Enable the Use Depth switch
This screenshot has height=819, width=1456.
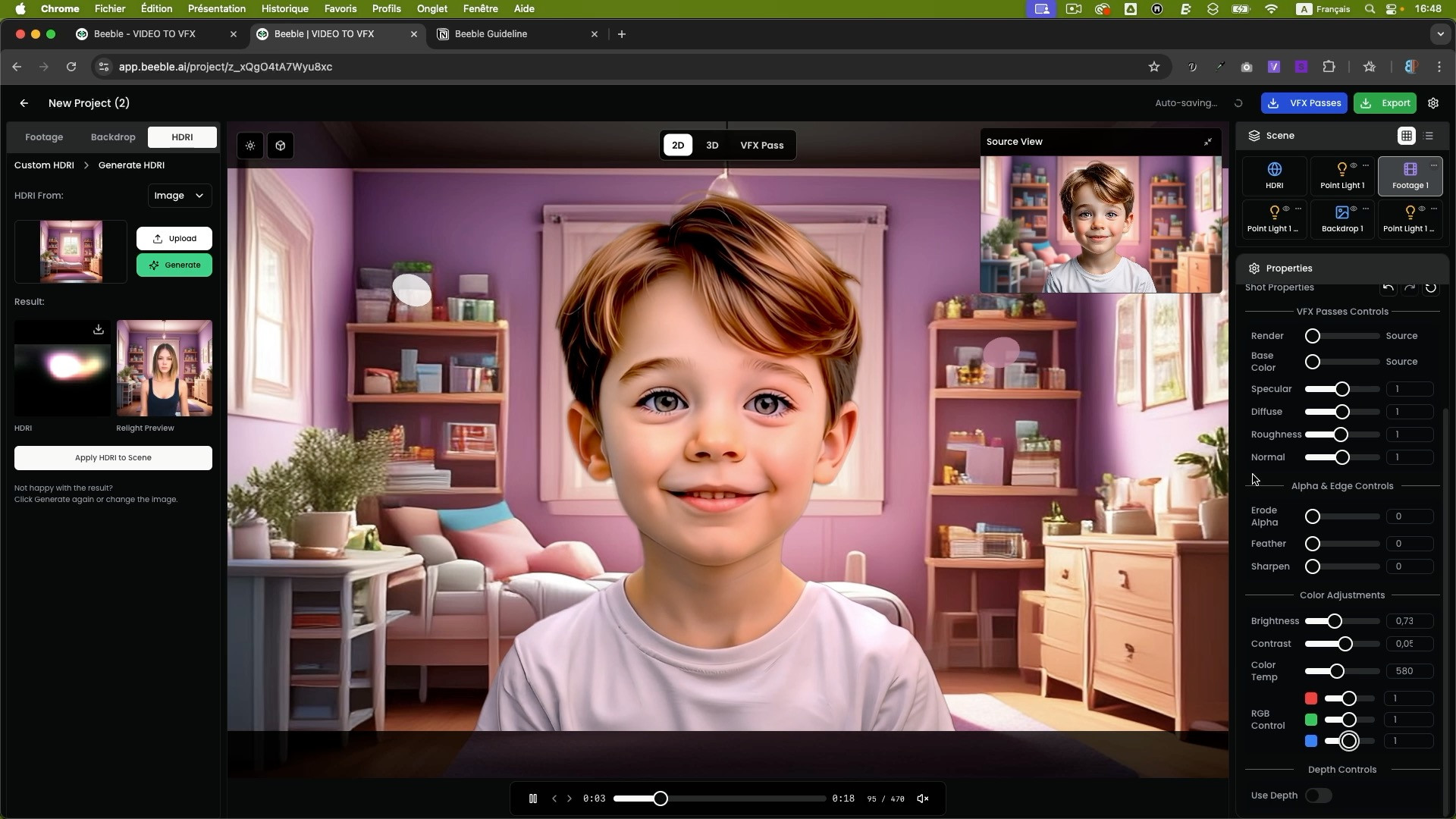click(x=1319, y=795)
